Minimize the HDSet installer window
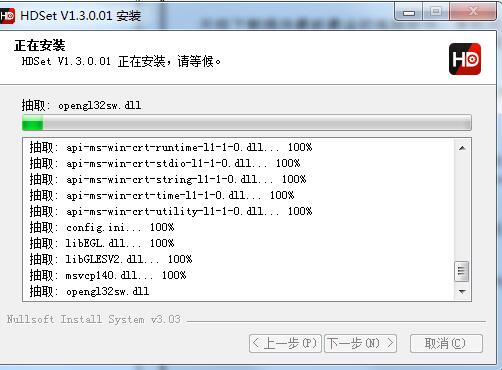 409,13
